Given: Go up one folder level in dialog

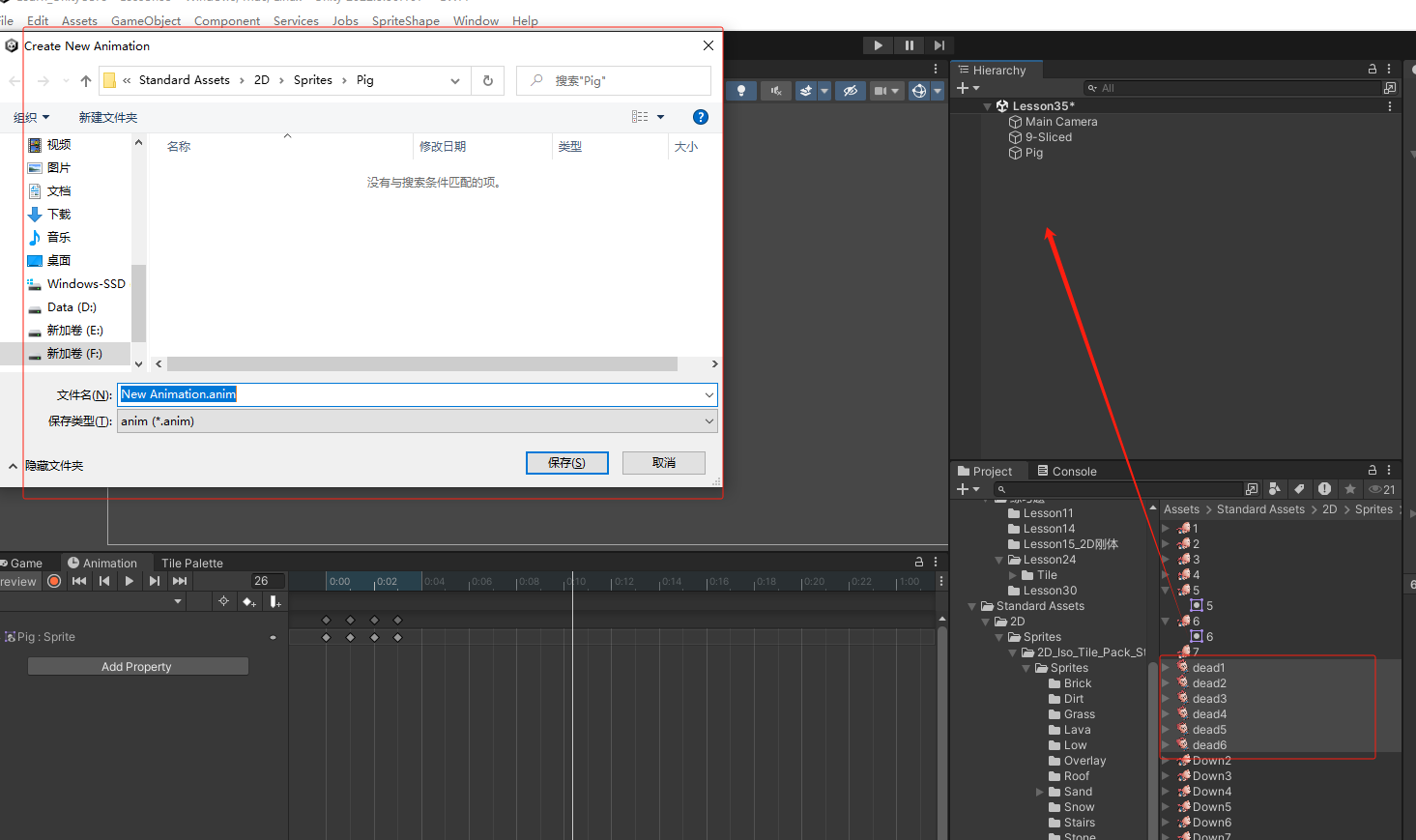Looking at the screenshot, I should pos(86,80).
